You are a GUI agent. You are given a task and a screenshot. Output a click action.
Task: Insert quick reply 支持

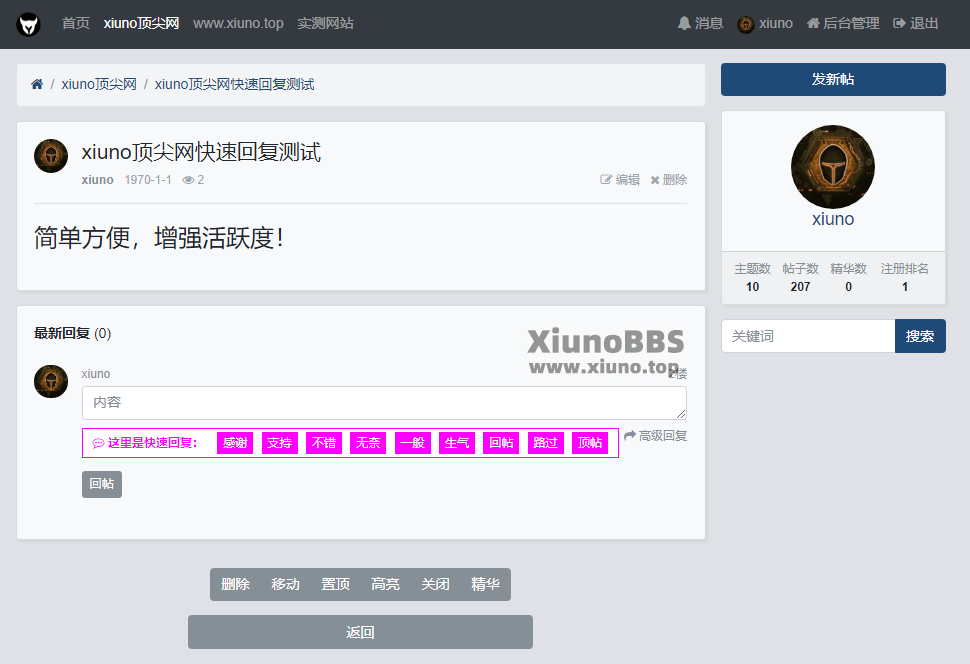pyautogui.click(x=280, y=442)
